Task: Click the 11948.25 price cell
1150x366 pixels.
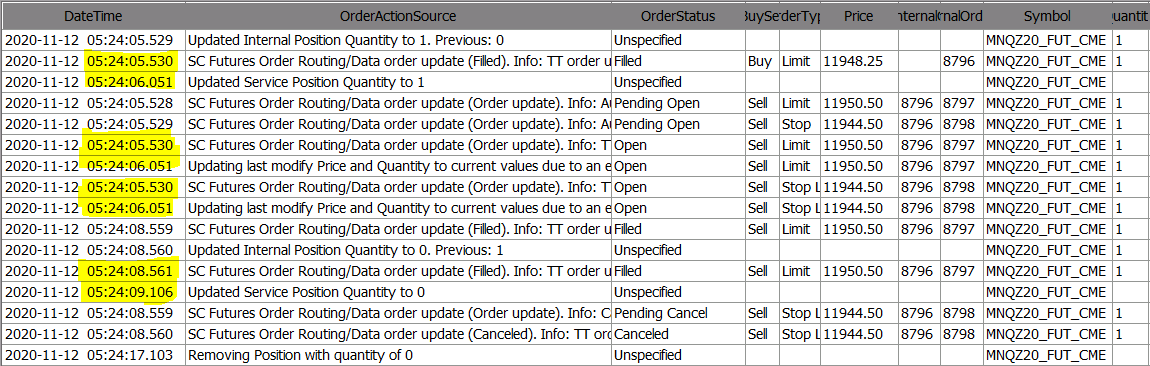Action: tap(851, 61)
